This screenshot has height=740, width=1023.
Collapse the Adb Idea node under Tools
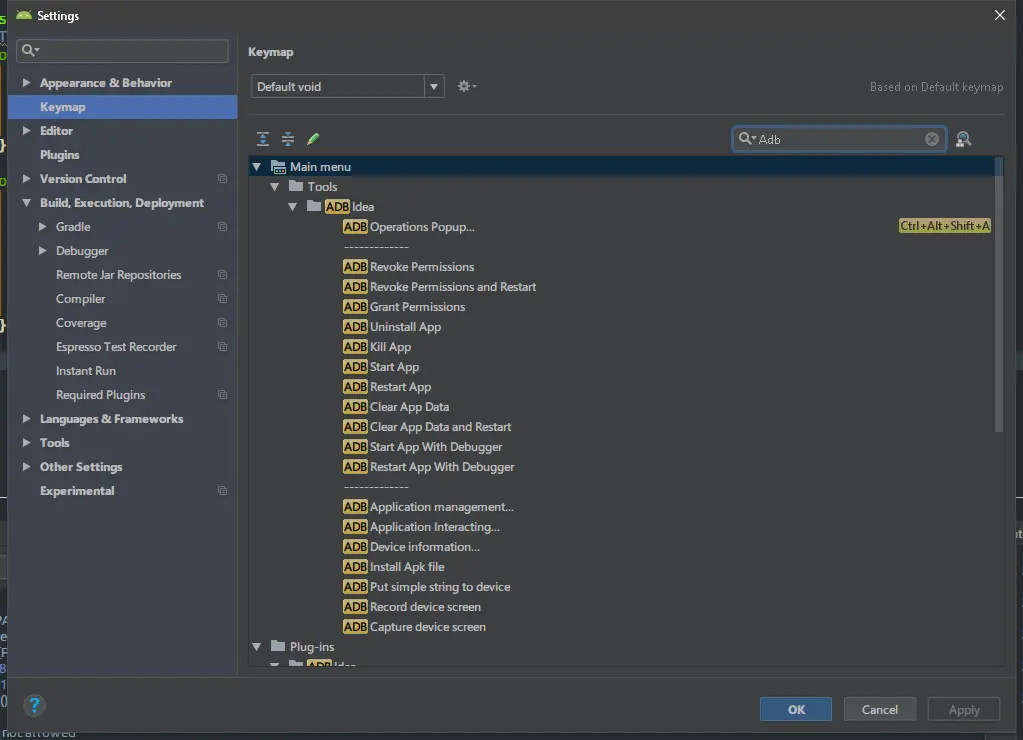[292, 207]
